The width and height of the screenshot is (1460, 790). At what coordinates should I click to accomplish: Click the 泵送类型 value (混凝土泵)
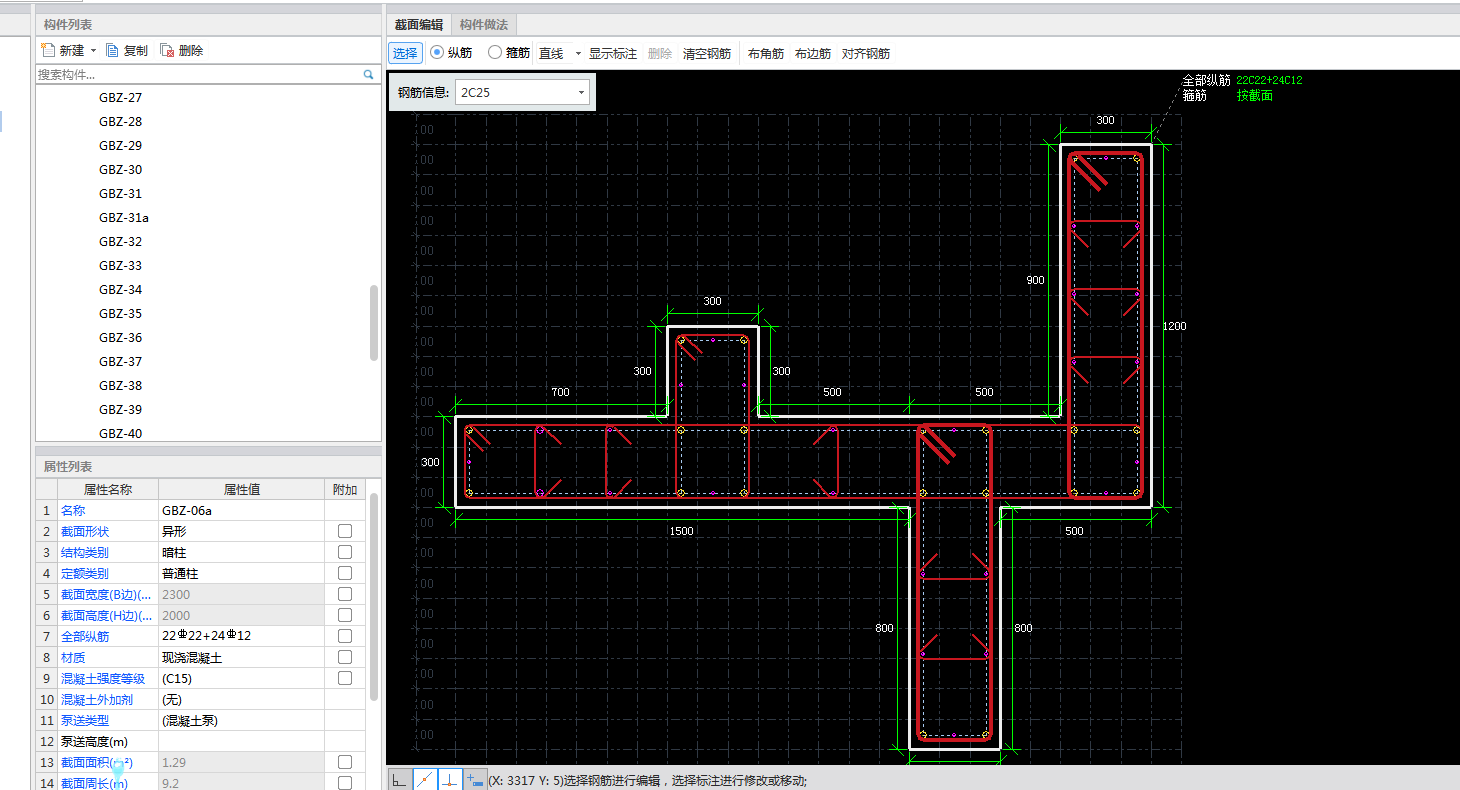[x=241, y=720]
